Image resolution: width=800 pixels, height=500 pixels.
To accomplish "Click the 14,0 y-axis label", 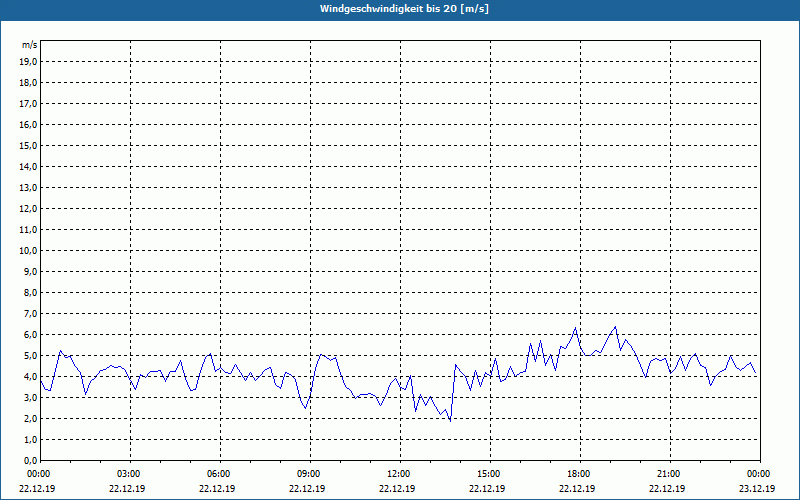I will click(x=29, y=166).
